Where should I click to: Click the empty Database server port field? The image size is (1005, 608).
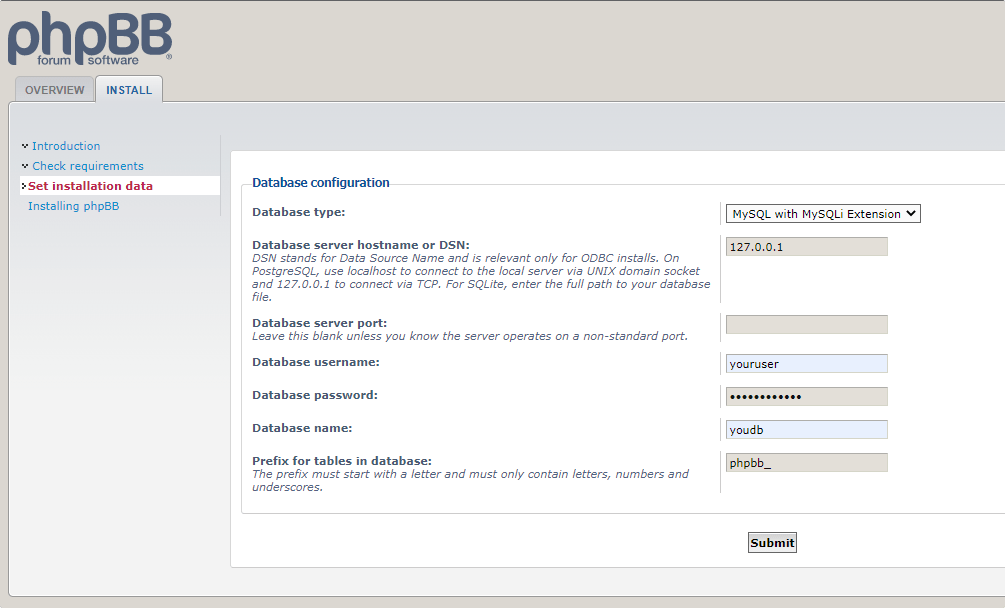click(806, 323)
